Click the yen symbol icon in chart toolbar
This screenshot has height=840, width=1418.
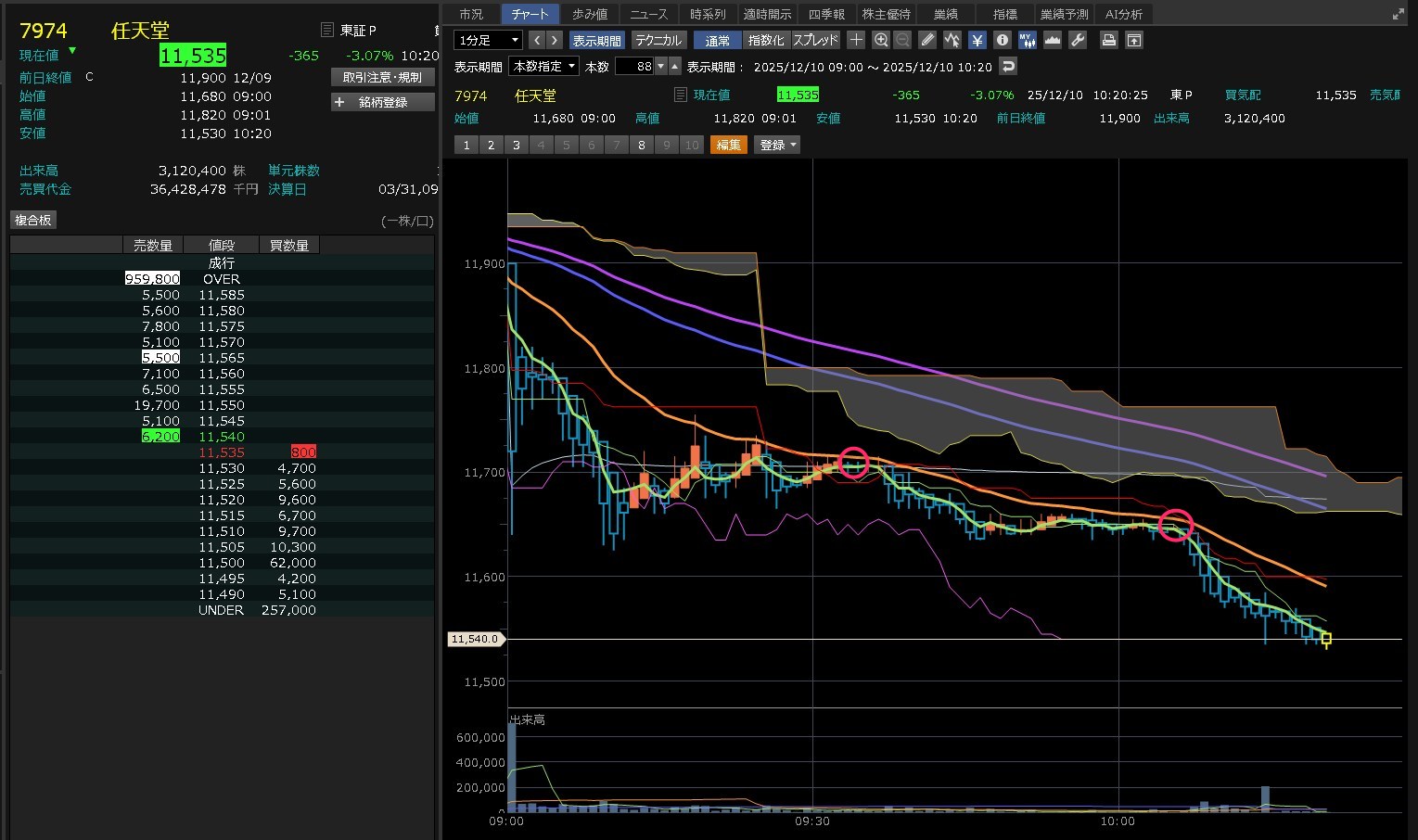coord(977,40)
